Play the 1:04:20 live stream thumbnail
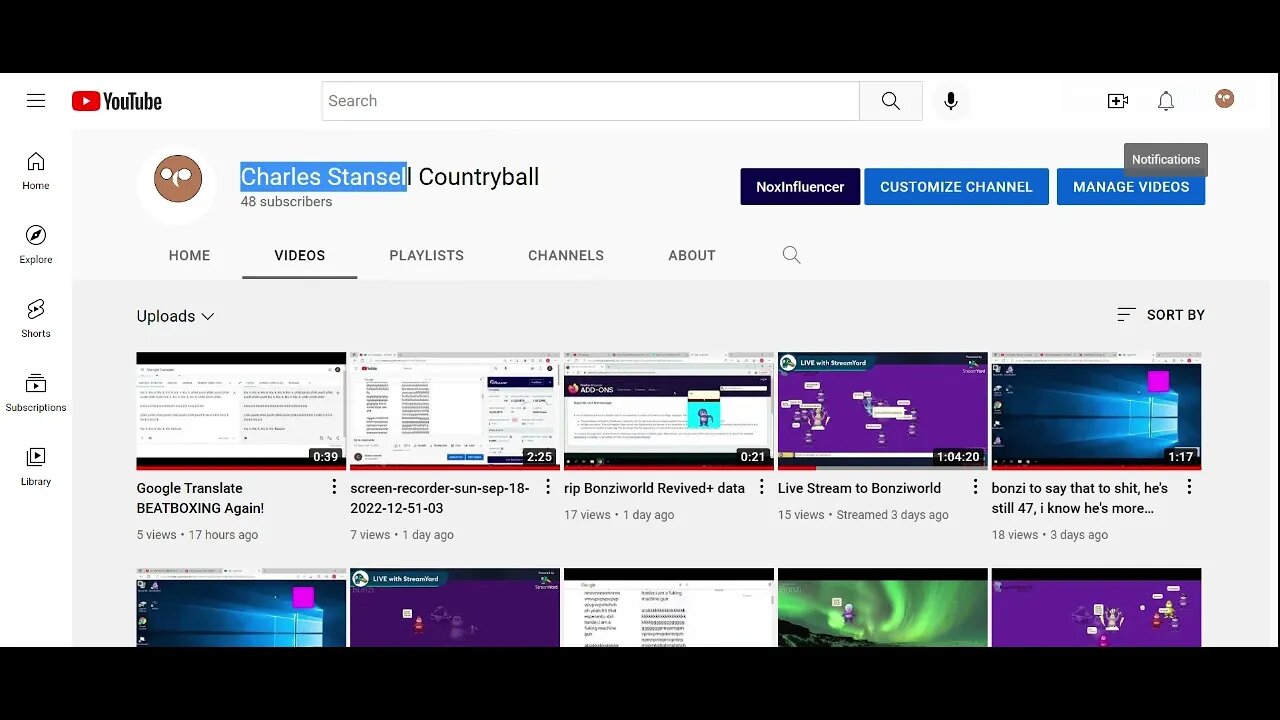Screen dimensions: 1280x720 coord(883,411)
